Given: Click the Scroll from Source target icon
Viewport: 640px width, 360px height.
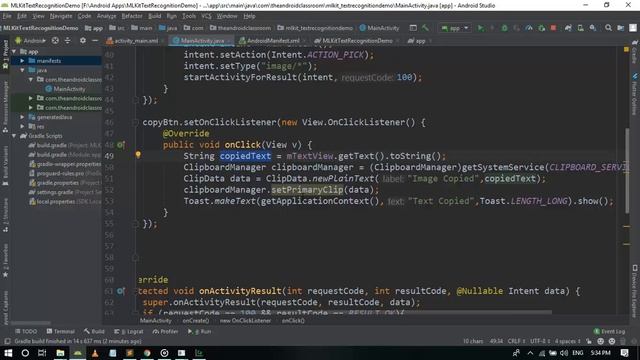Looking at the screenshot, I should 55,41.
